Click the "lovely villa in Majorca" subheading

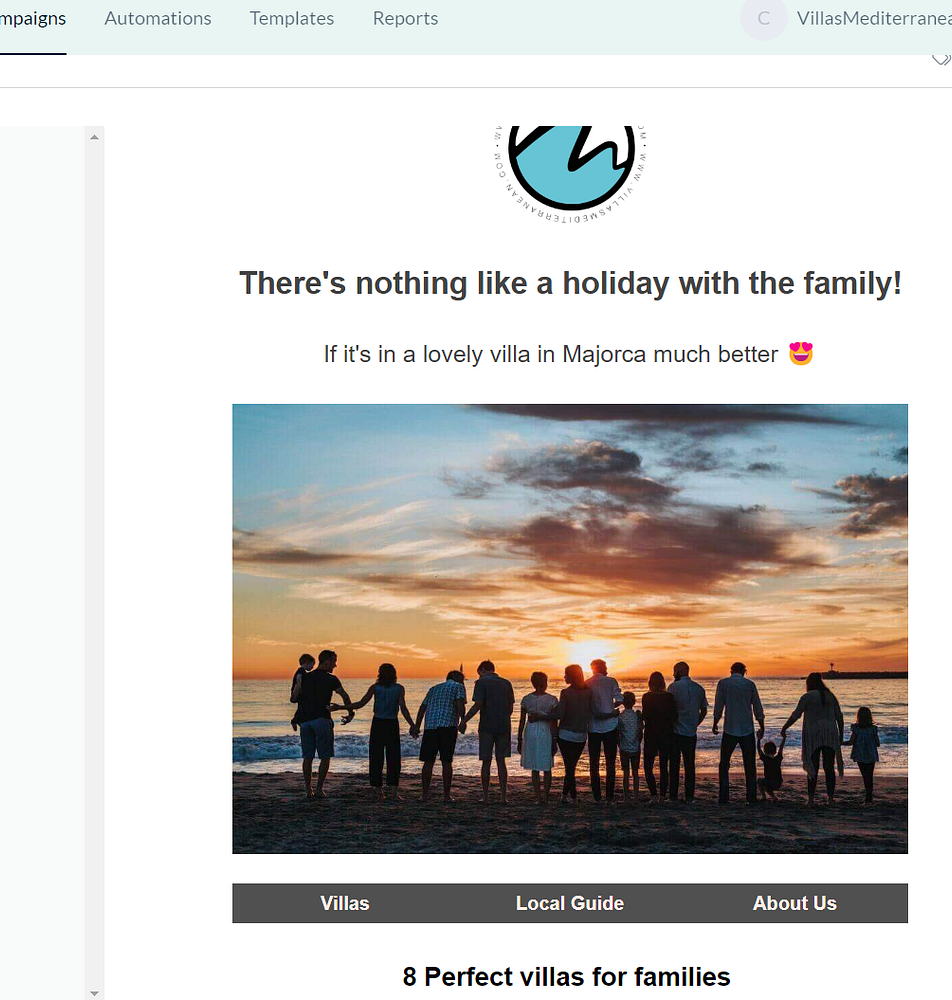pyautogui.click(x=551, y=354)
